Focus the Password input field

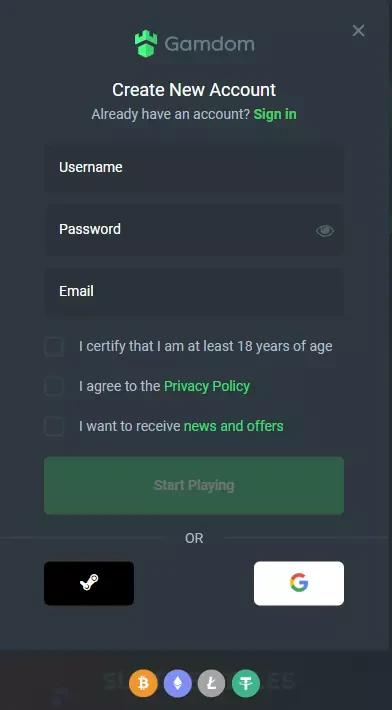click(x=194, y=230)
